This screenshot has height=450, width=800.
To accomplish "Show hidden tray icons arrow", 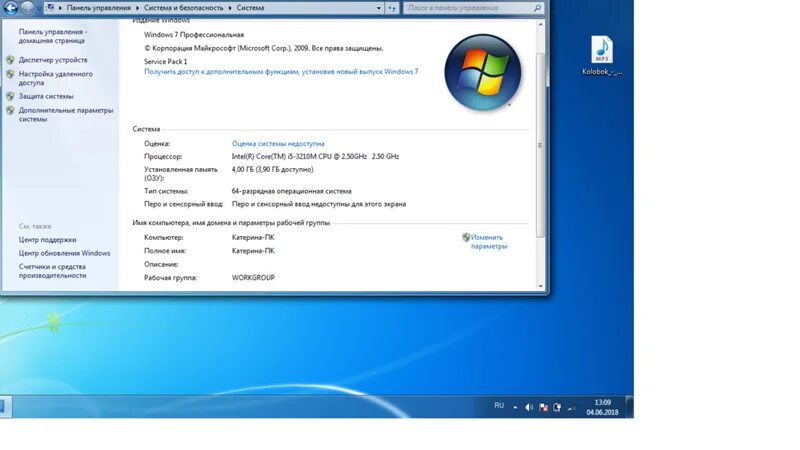I will 515,407.
